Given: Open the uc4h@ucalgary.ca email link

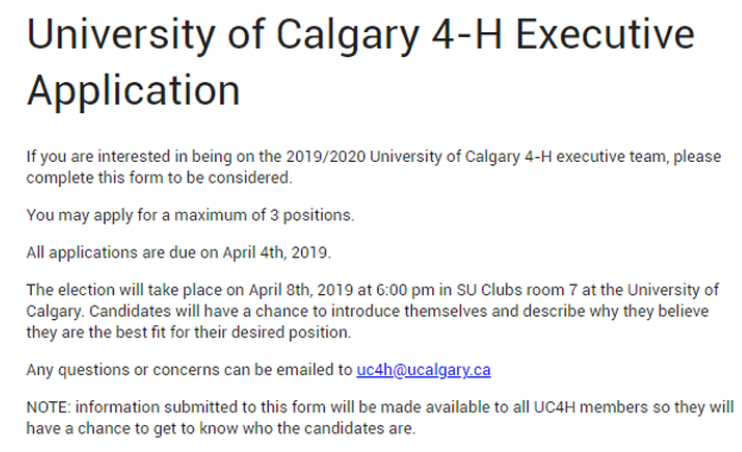Looking at the screenshot, I should tap(424, 370).
